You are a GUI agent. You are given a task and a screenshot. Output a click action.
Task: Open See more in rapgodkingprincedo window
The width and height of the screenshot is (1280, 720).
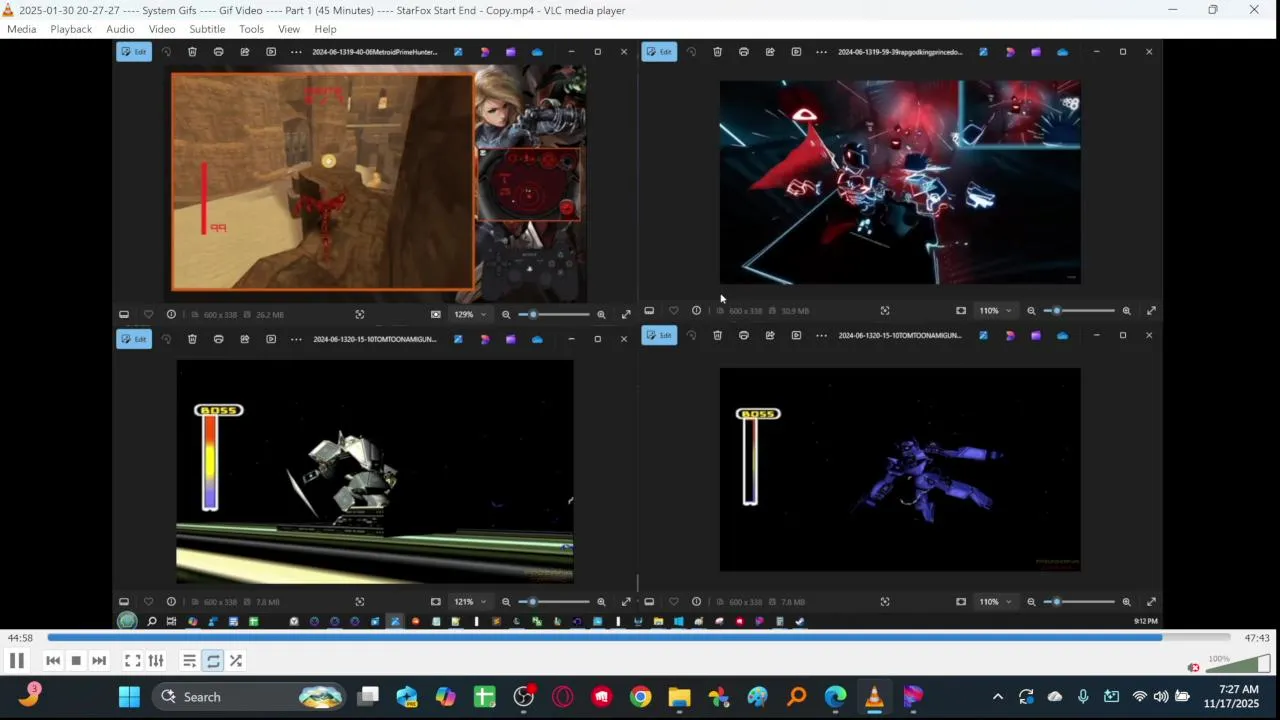[821, 52]
